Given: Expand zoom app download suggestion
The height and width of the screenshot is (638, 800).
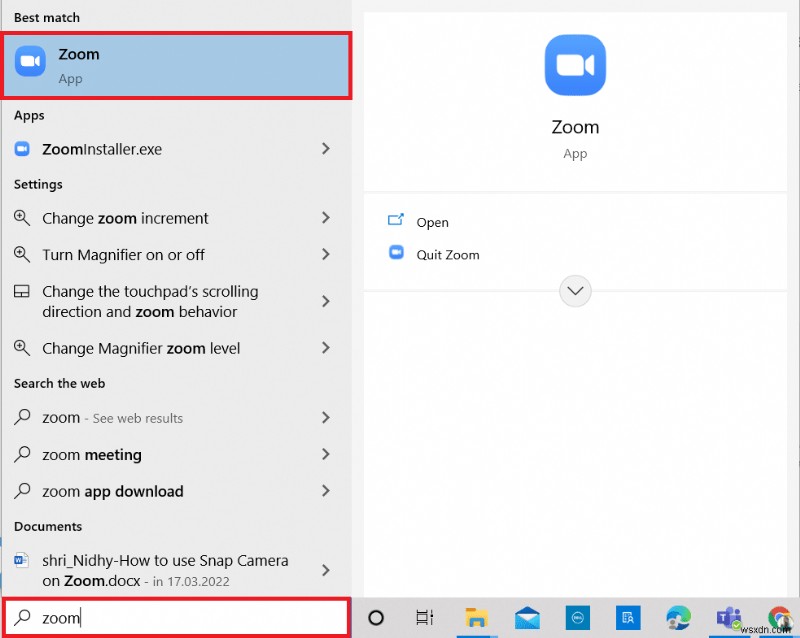Looking at the screenshot, I should click(325, 491).
